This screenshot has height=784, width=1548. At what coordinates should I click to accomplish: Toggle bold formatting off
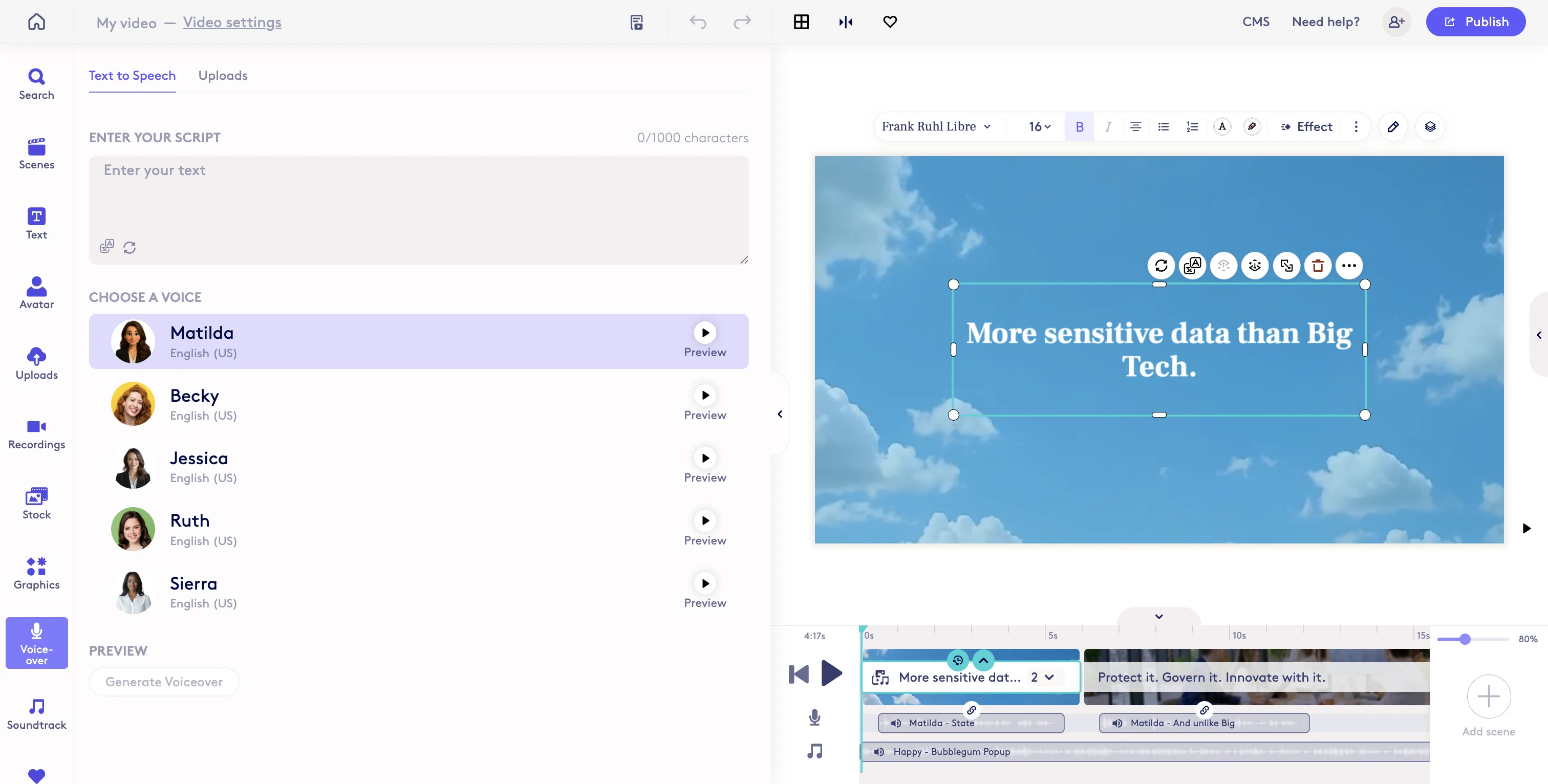(1079, 126)
